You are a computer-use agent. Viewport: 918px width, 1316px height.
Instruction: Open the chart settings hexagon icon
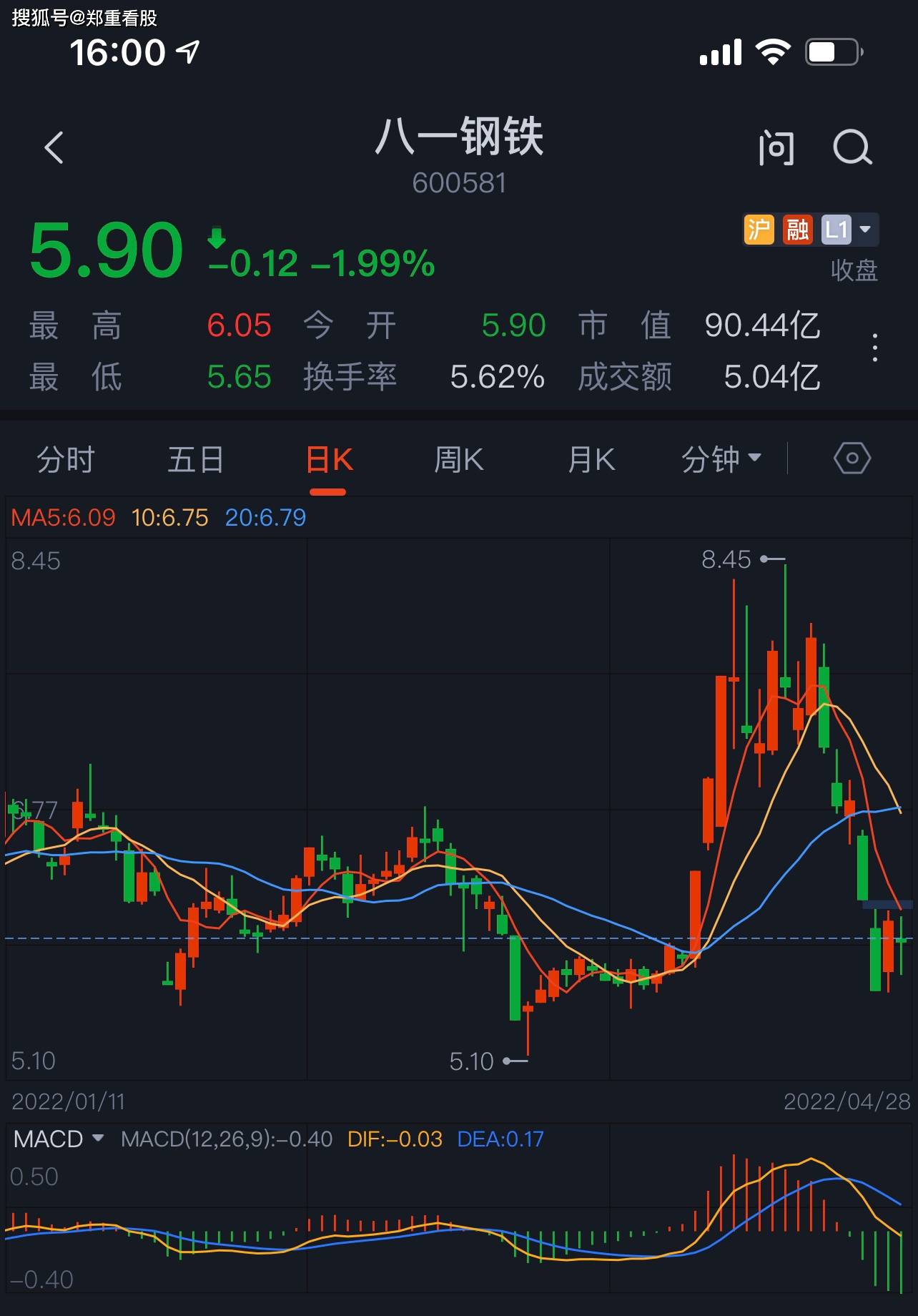[x=852, y=458]
